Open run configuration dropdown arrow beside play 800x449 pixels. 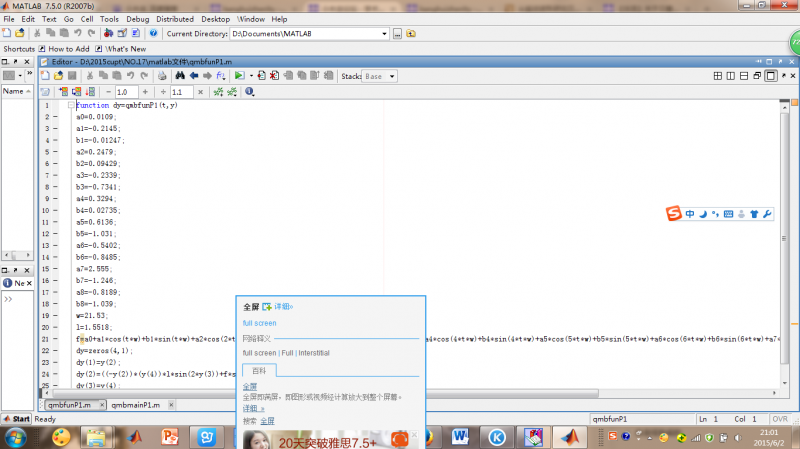point(251,76)
